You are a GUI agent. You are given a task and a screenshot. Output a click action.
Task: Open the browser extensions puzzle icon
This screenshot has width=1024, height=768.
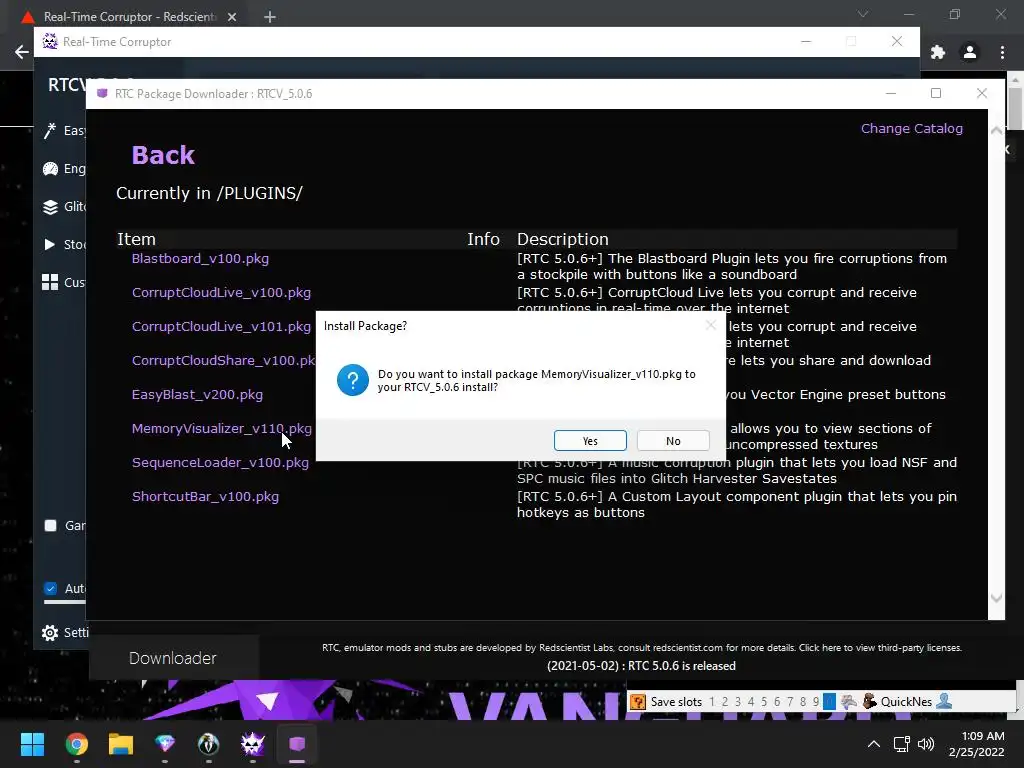(938, 52)
